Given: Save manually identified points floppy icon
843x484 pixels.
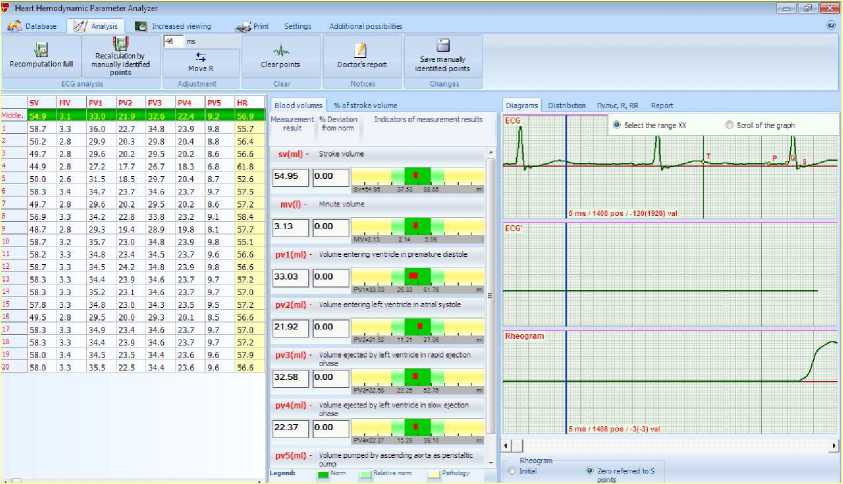Looking at the screenshot, I should [443, 46].
